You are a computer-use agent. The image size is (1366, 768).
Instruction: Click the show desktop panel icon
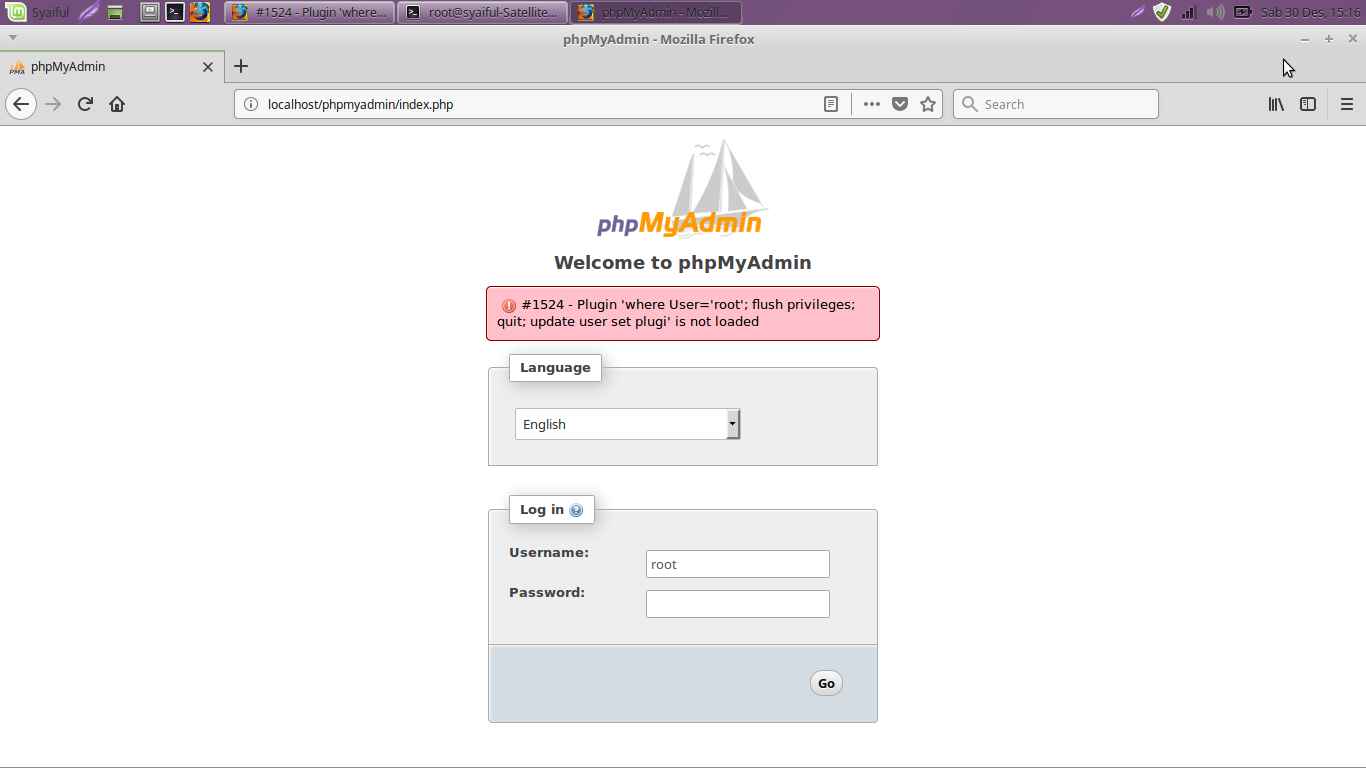click(x=150, y=12)
